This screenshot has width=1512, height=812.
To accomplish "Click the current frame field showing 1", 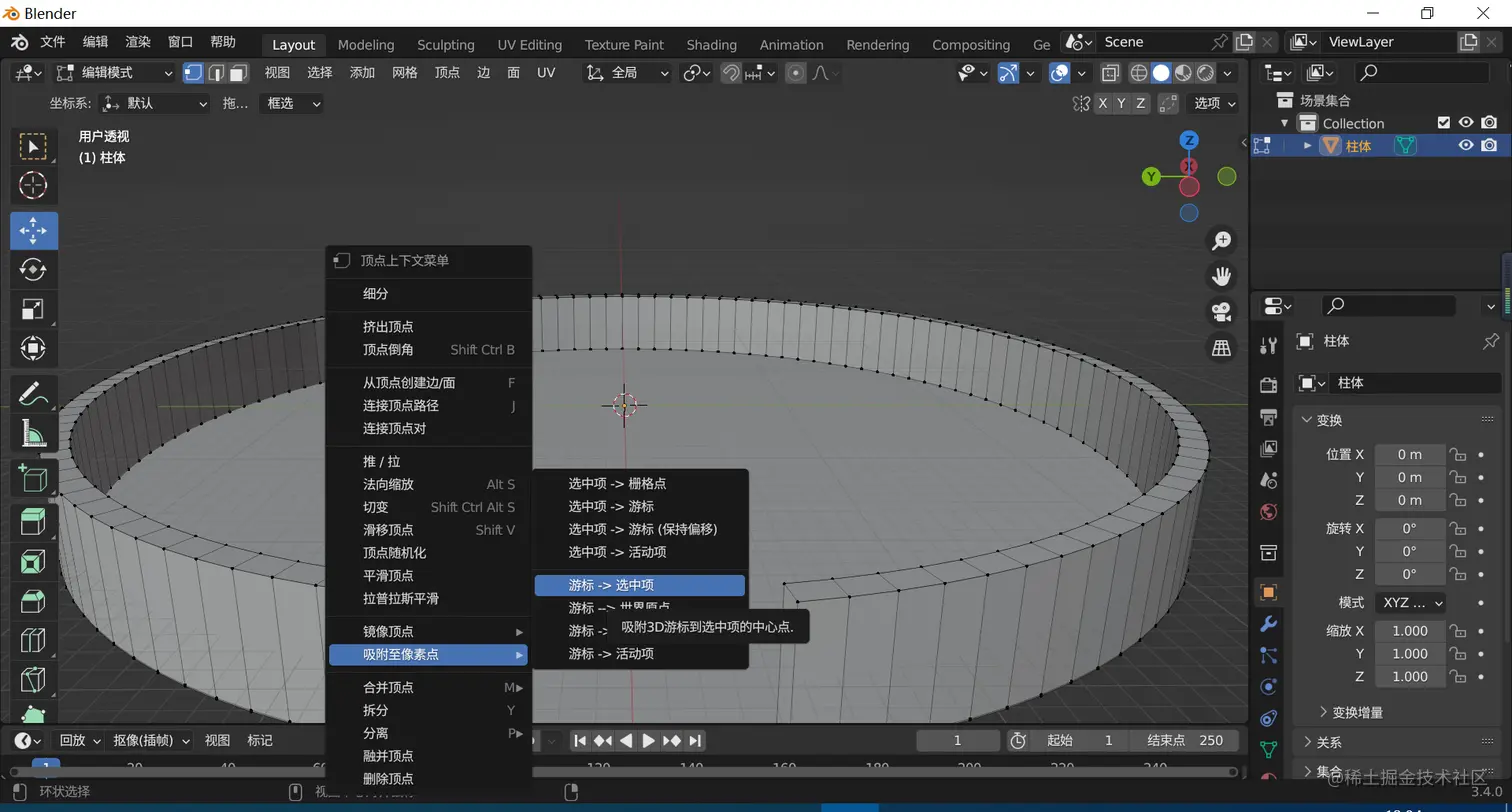I will tap(957, 741).
